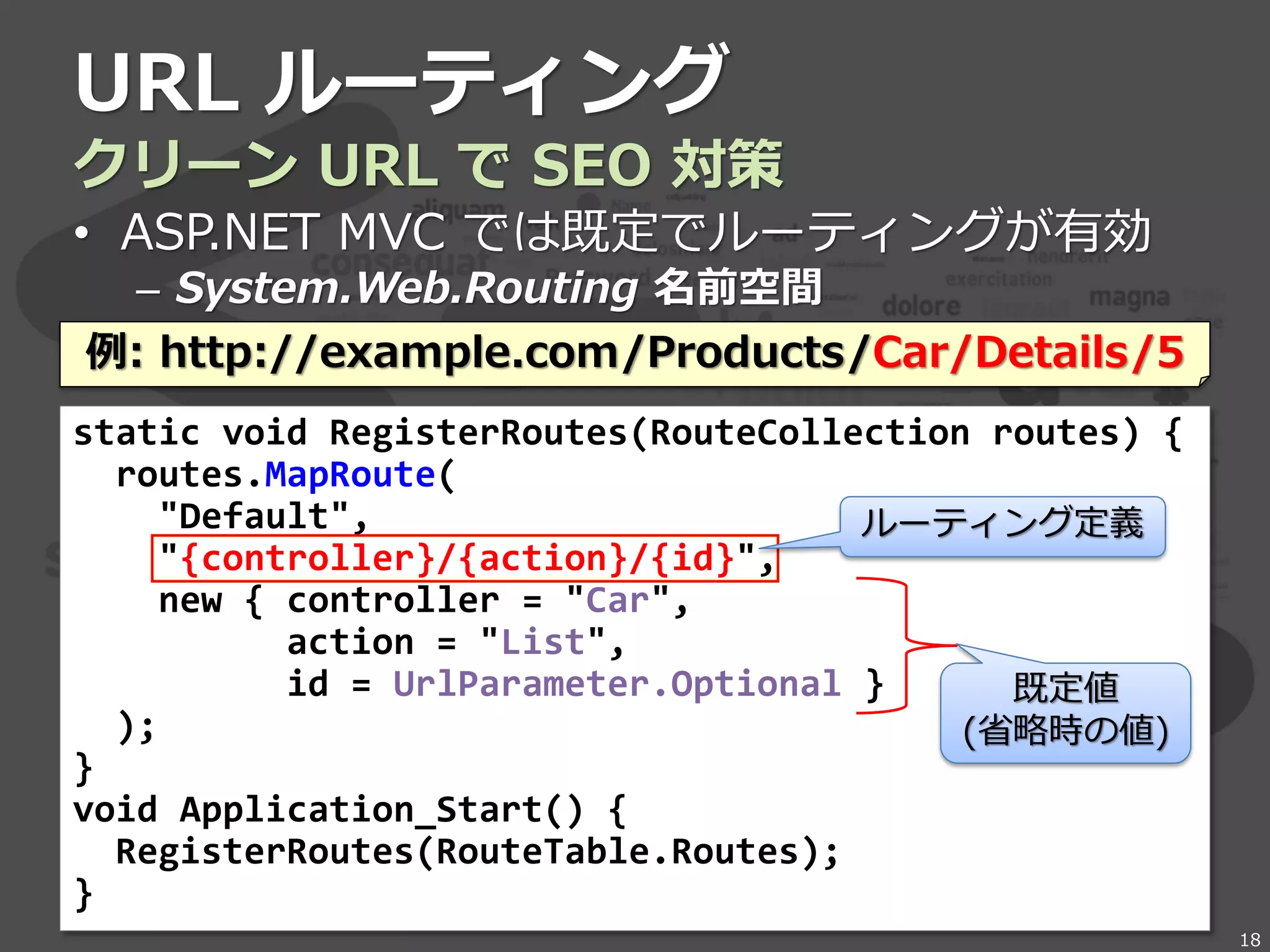The width and height of the screenshot is (1270, 952).
Task: Select the string '"Default",' in the code
Action: point(264,516)
